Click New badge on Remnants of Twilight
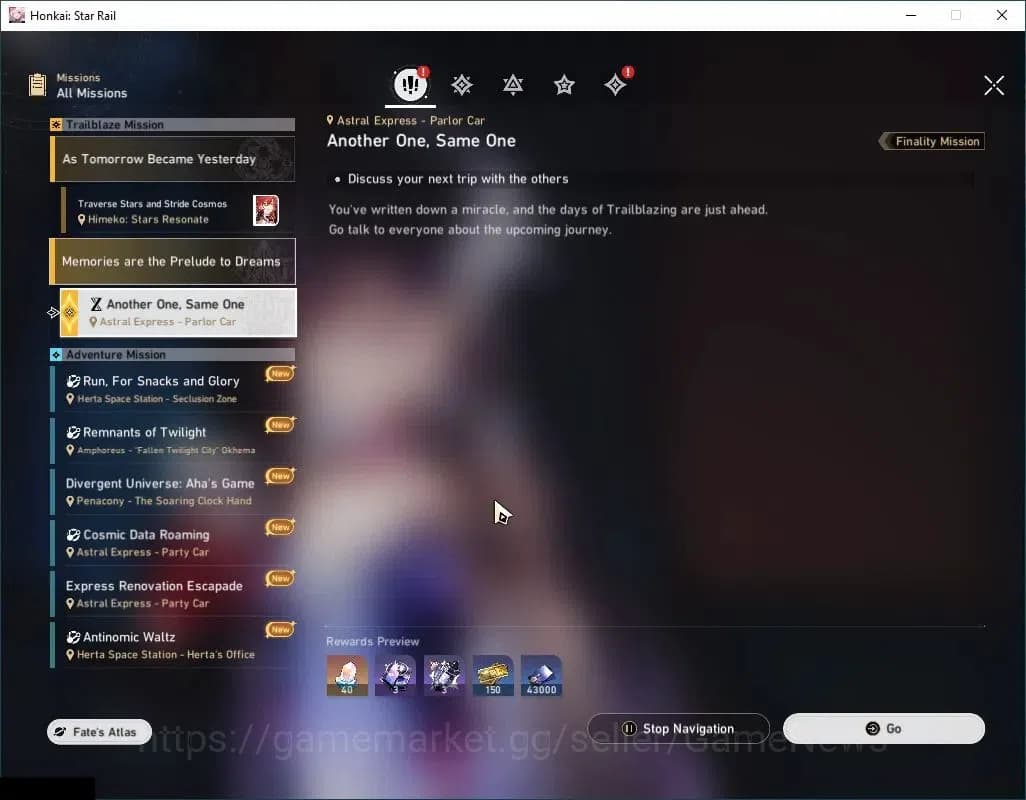Viewport: 1026px width, 800px height. 281,425
